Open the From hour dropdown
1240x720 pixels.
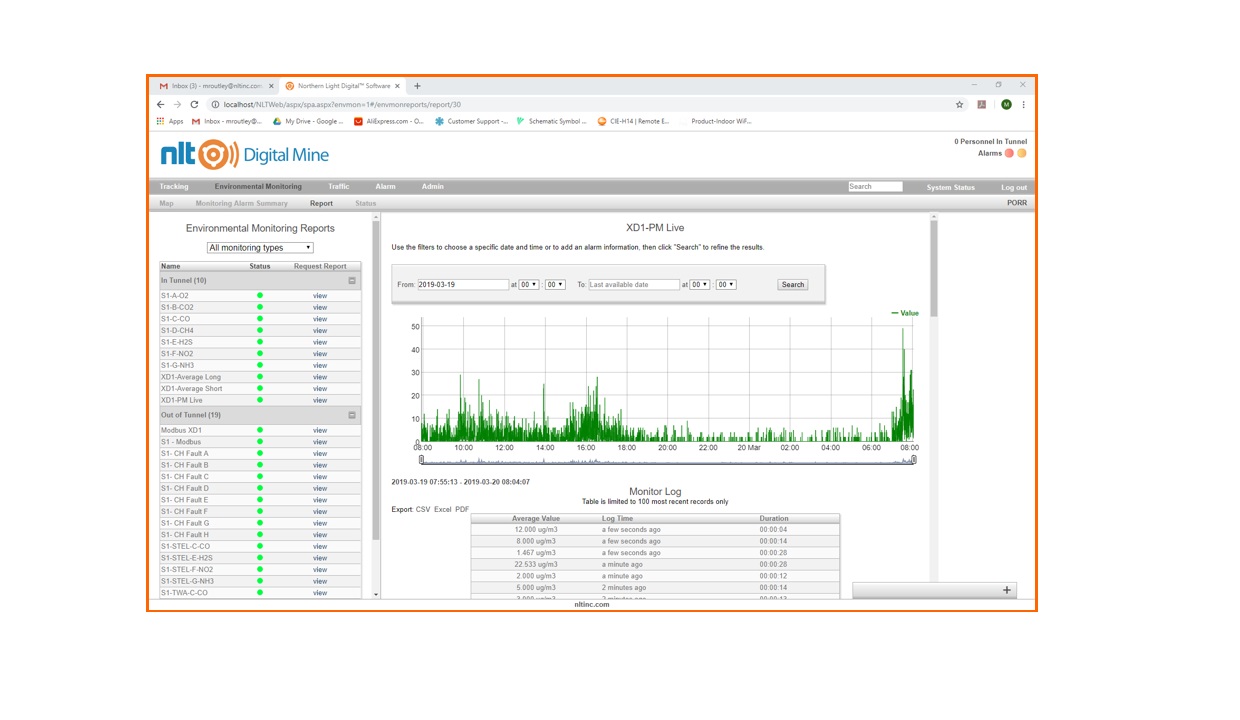click(x=530, y=285)
